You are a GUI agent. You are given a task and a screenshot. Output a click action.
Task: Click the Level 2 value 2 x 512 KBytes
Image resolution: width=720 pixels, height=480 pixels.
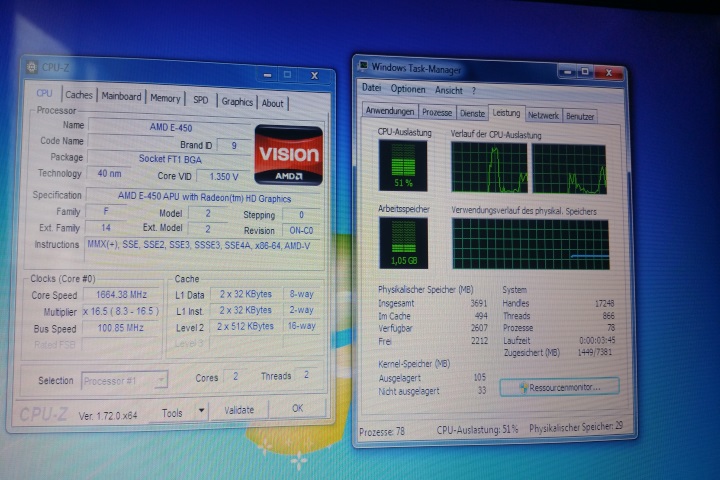[x=245, y=327]
